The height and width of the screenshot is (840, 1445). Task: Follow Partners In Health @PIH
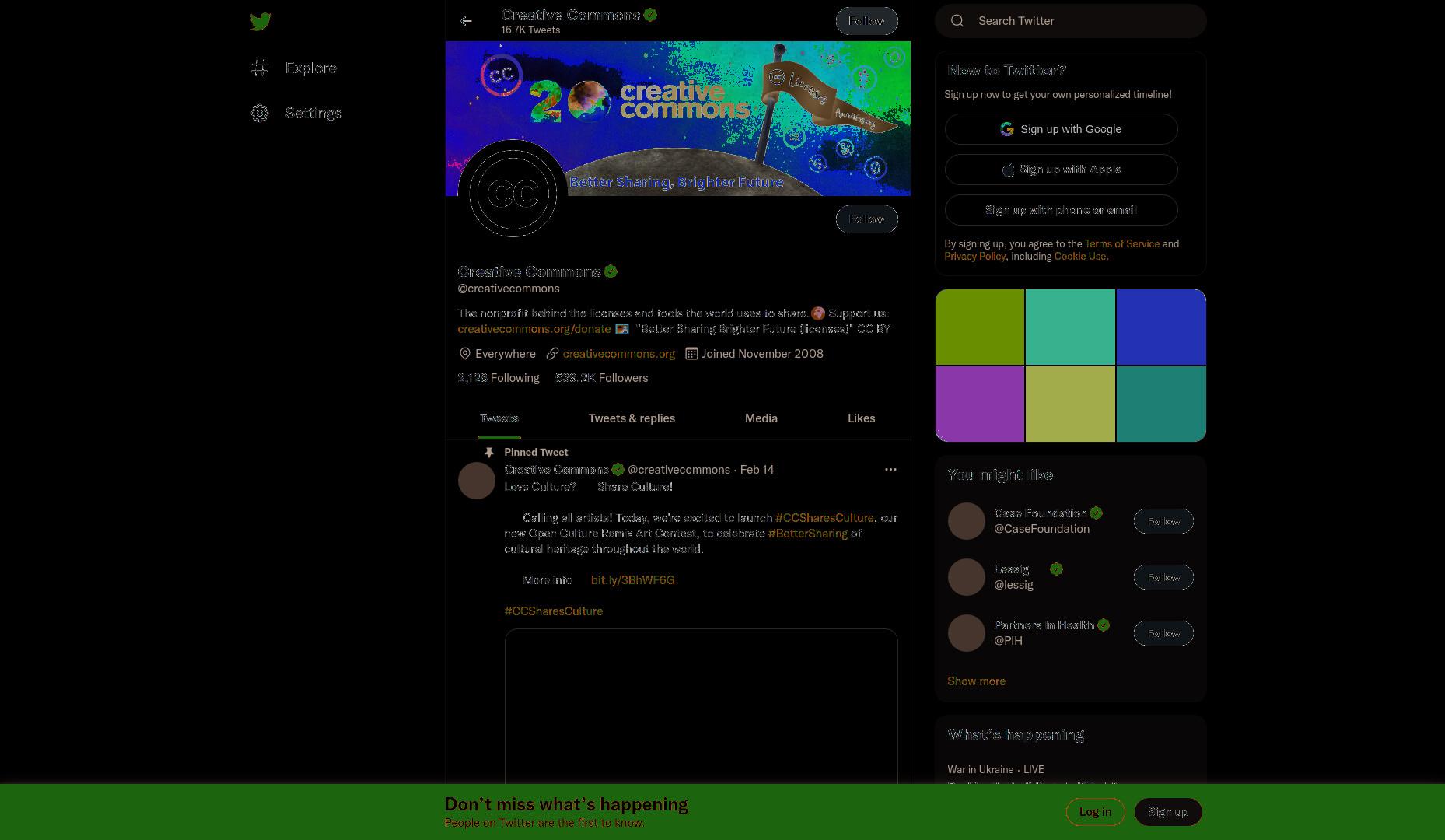[x=1163, y=633]
